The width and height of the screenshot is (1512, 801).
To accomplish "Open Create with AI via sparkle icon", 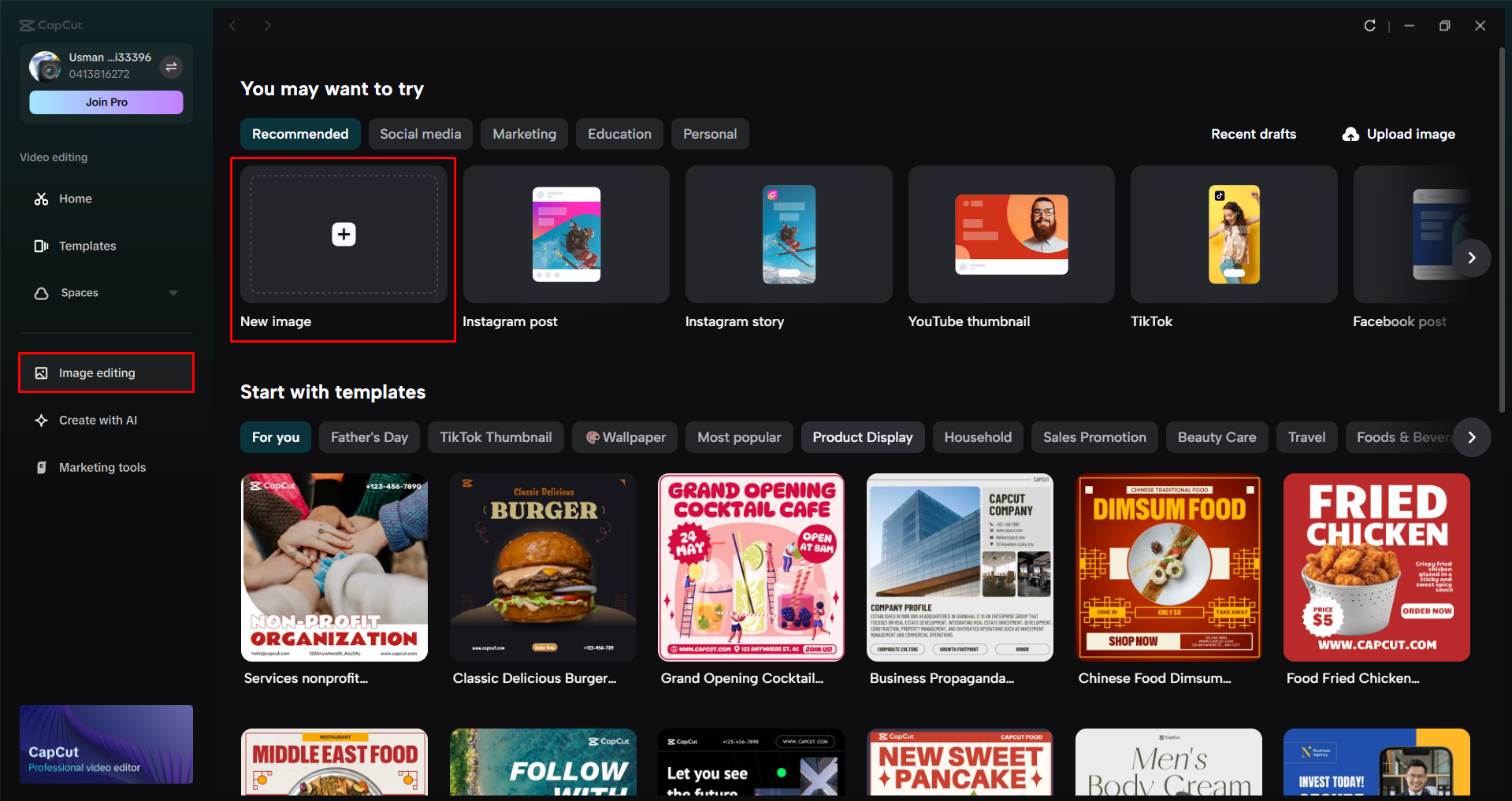I will [x=41, y=420].
